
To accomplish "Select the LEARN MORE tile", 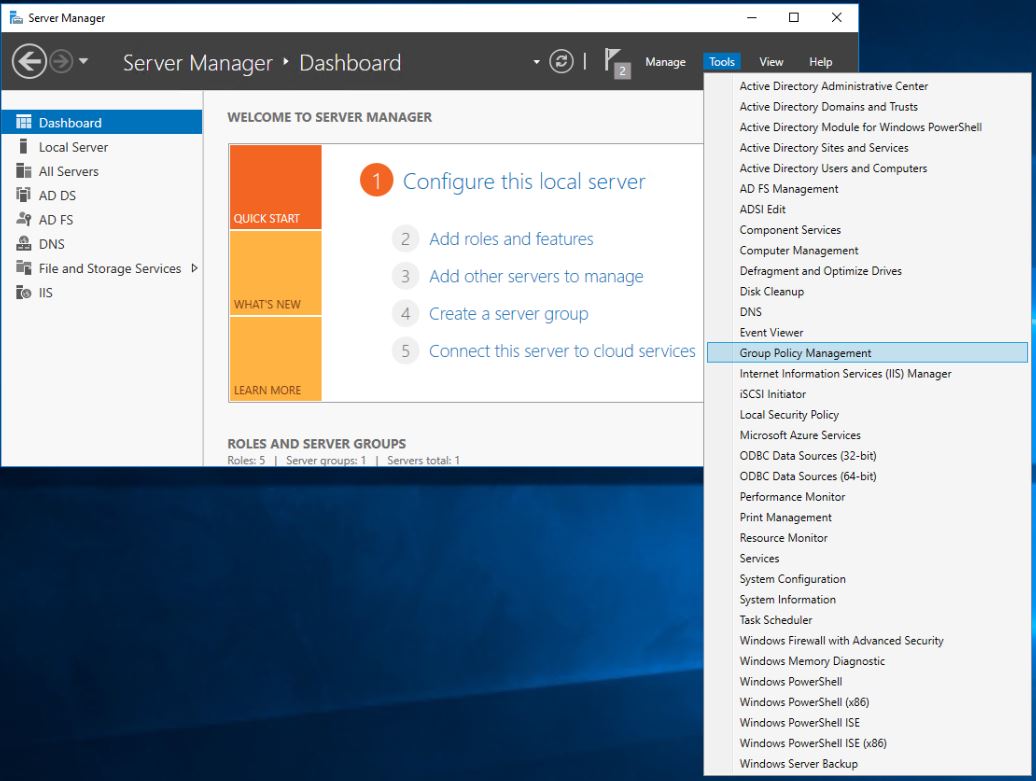I will point(275,359).
